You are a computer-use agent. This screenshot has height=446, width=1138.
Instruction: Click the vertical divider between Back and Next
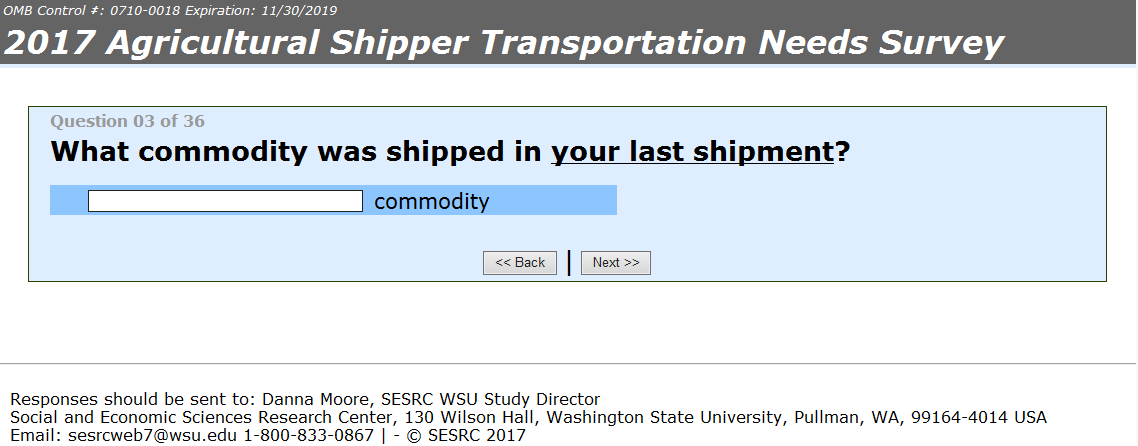[x=569, y=262]
